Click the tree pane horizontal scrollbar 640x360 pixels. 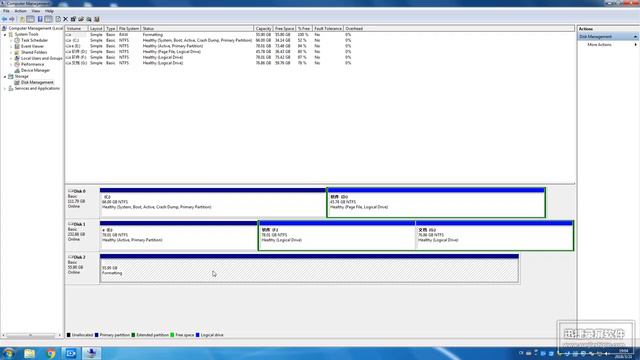pos(31,336)
